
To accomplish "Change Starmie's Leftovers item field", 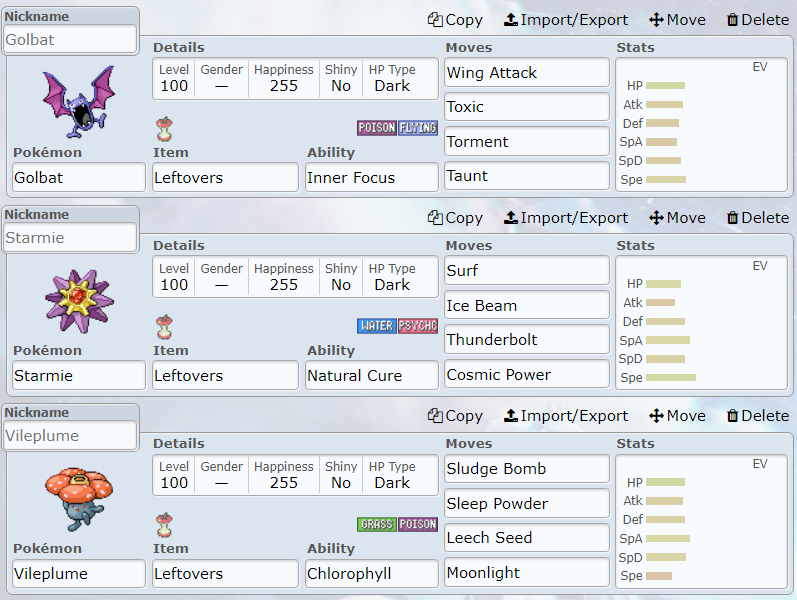I will 225,375.
